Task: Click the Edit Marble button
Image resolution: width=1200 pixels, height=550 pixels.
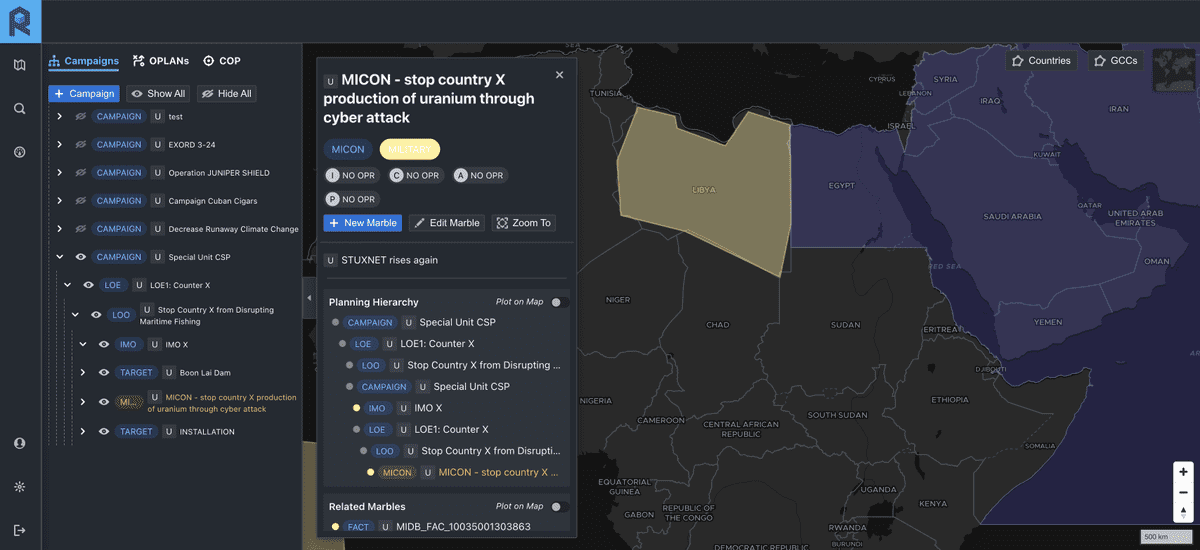Action: (448, 223)
